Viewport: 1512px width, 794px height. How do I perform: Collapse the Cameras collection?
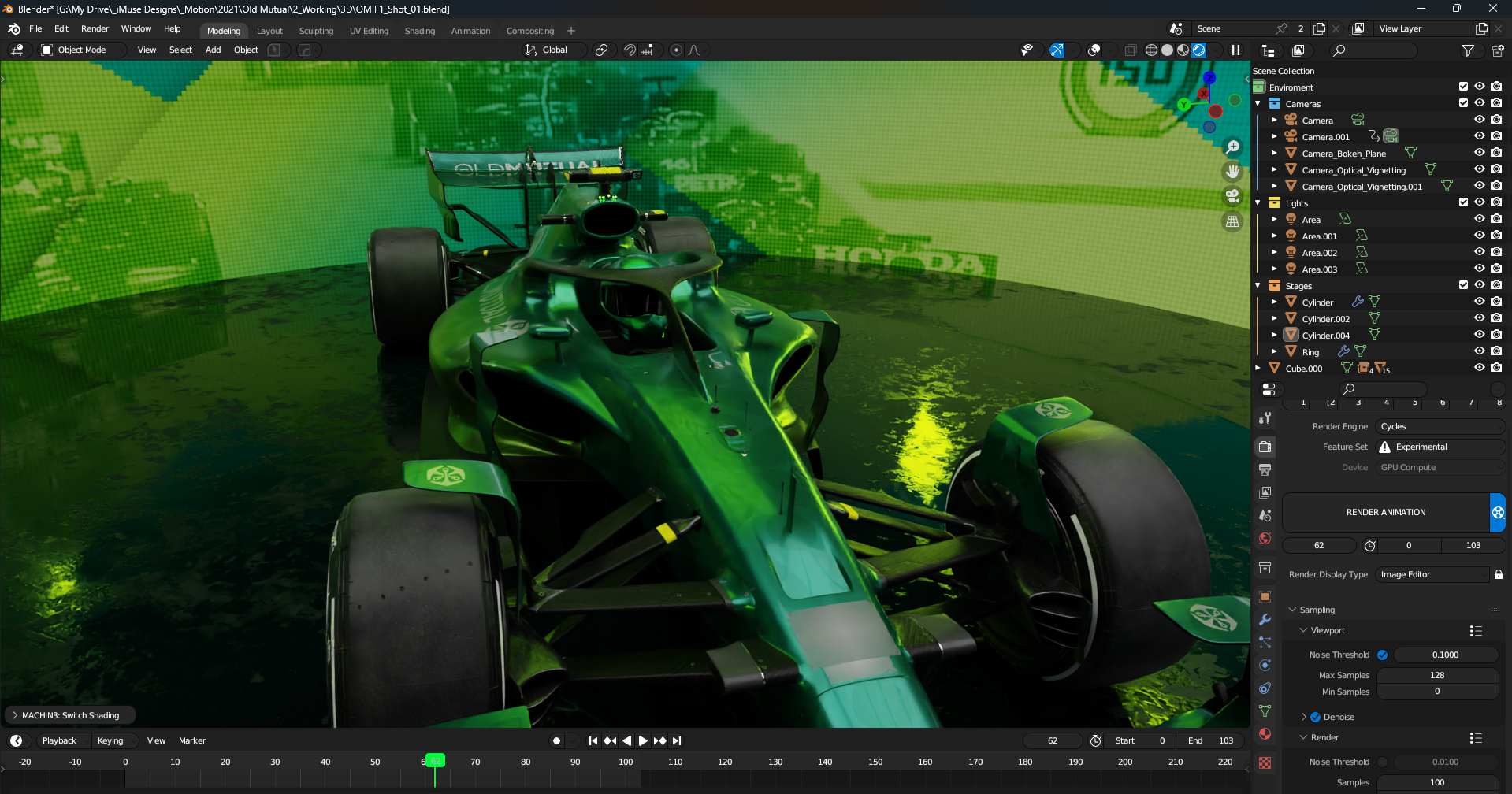[1258, 103]
